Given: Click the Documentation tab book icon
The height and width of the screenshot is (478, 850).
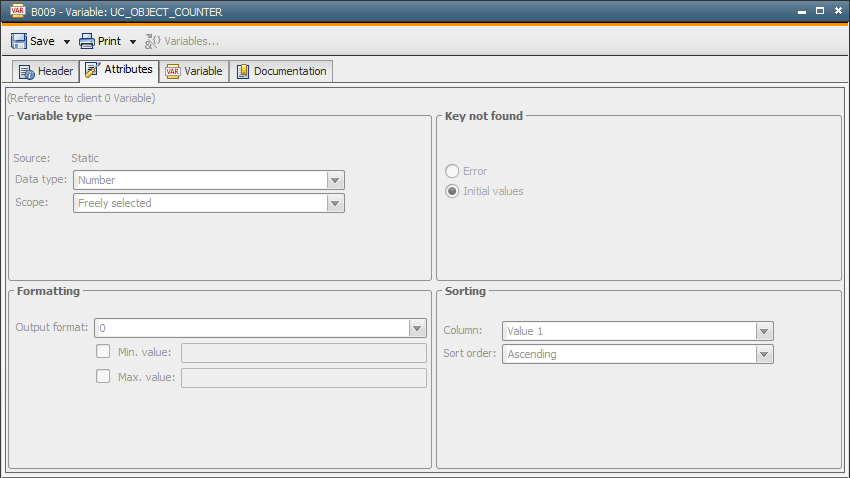Looking at the screenshot, I should 243,72.
